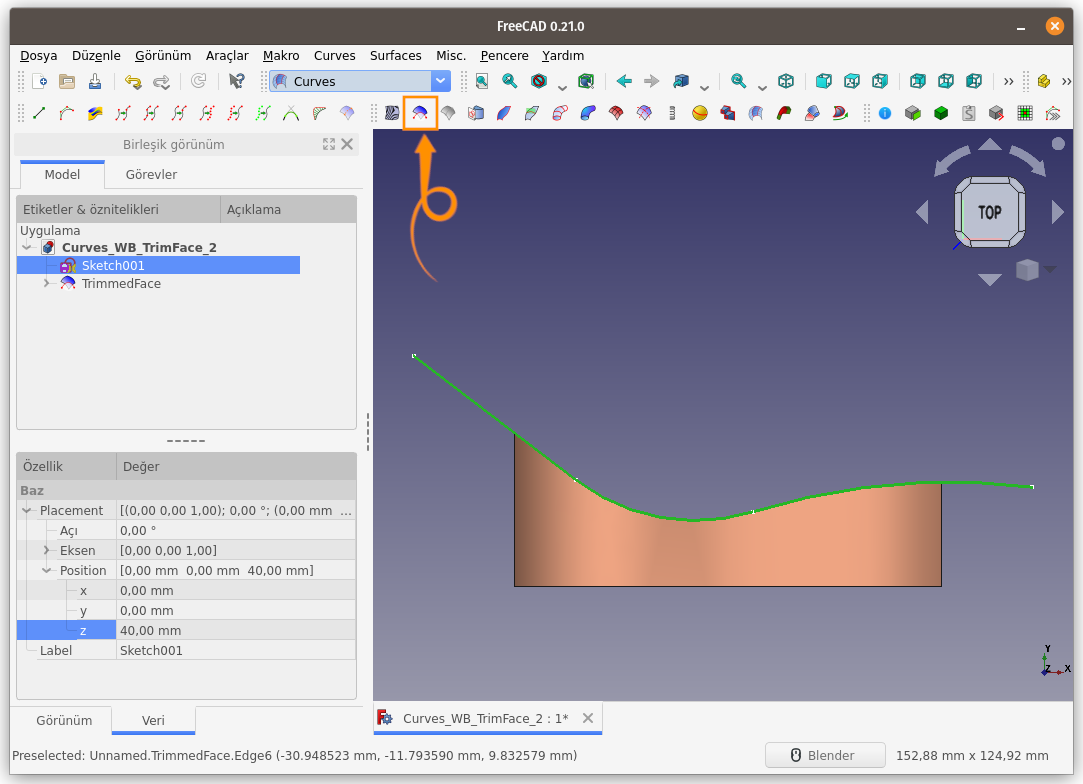Click the blue info measurement icon
Screen dimensions: 1083x784
tap(884, 113)
